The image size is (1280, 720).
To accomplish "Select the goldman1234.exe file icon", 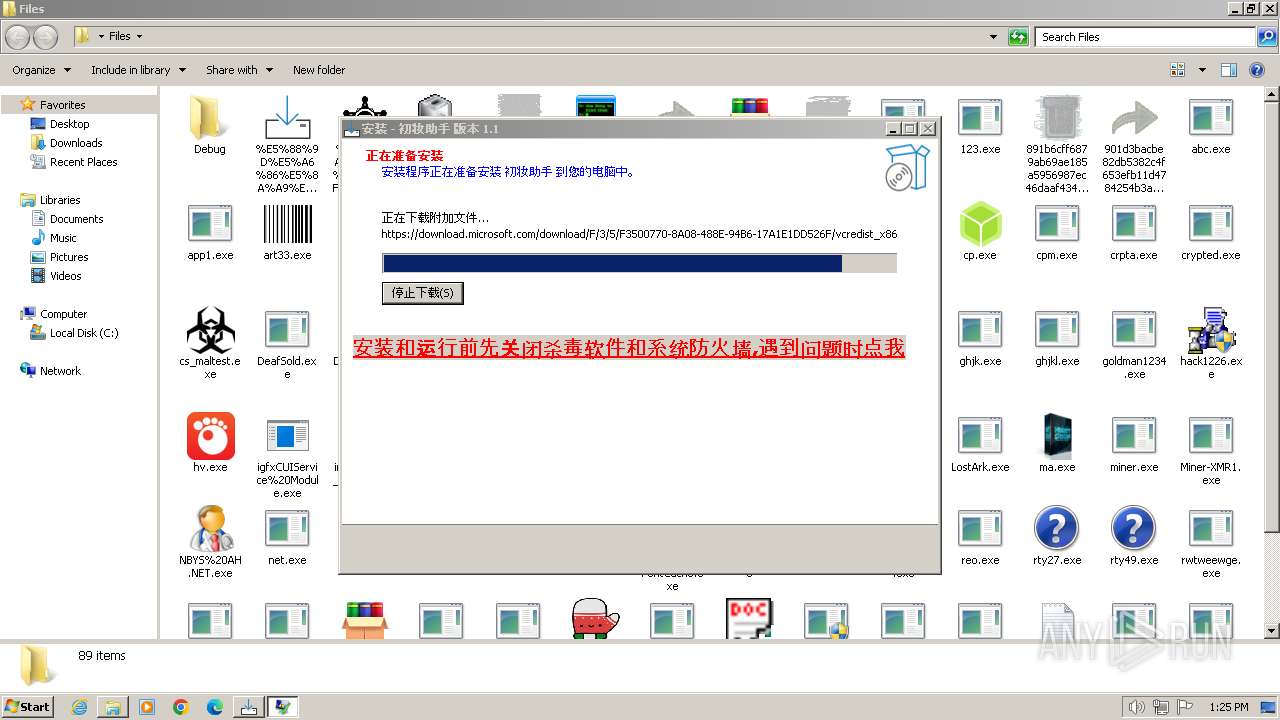I will click(1134, 330).
